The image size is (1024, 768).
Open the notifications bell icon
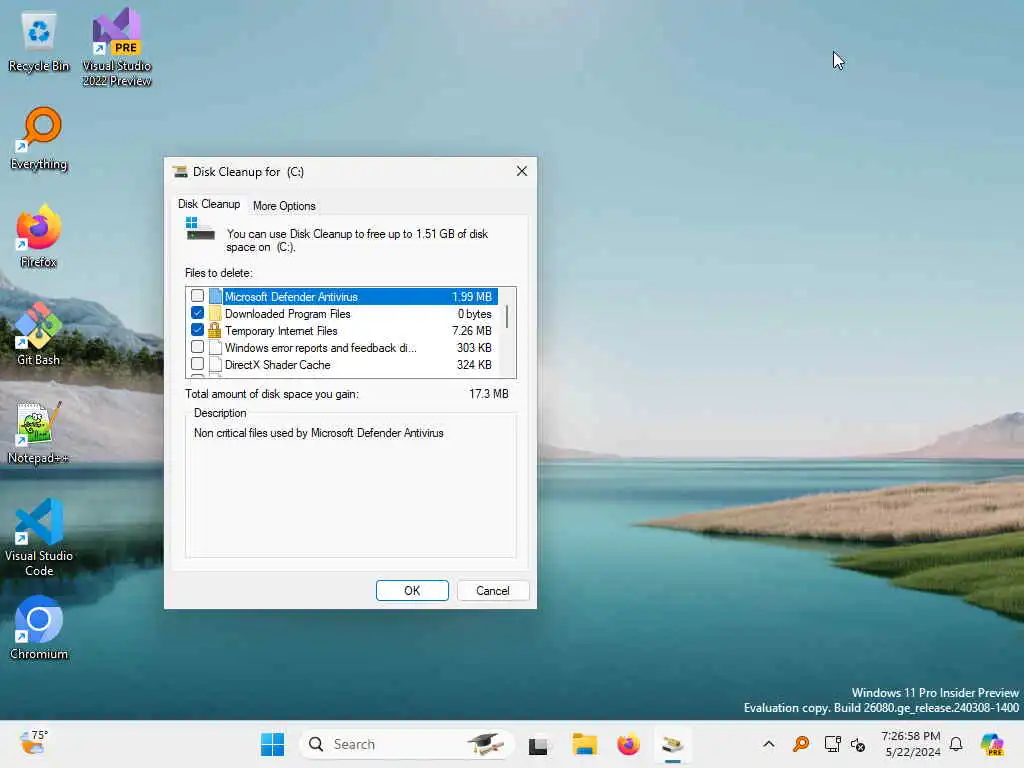tap(956, 744)
